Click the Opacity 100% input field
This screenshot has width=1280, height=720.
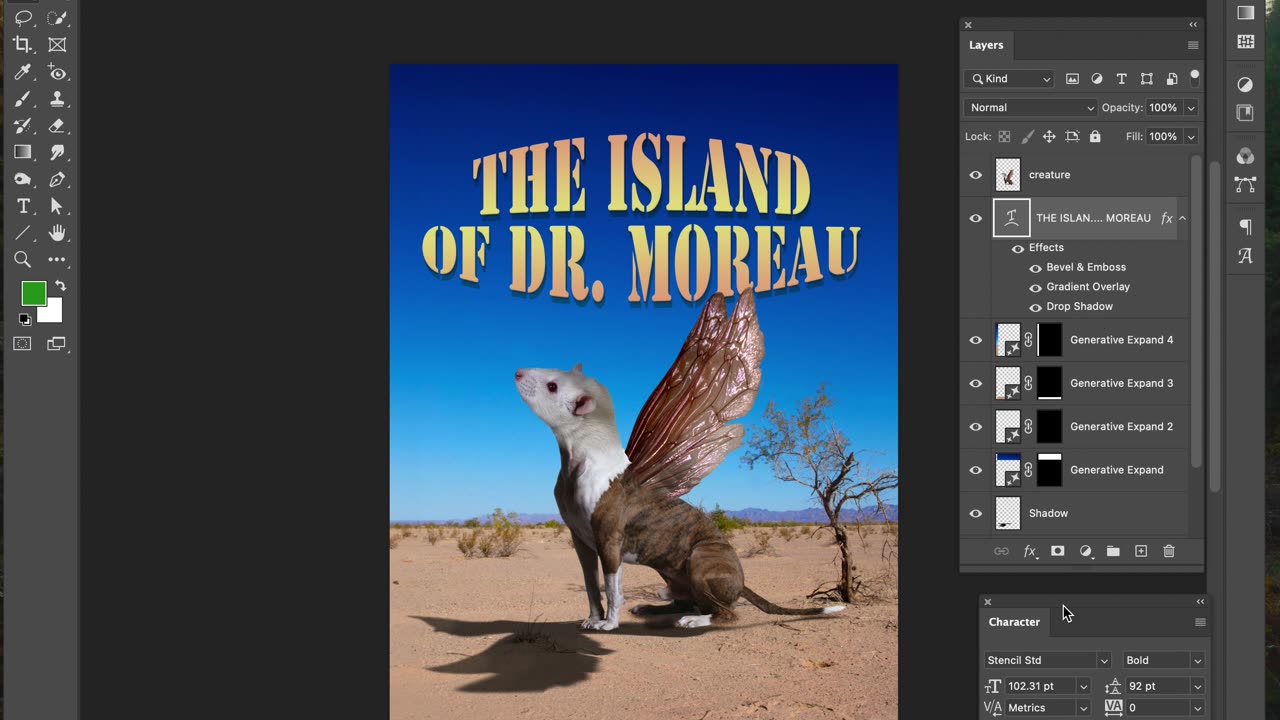tap(1162, 108)
